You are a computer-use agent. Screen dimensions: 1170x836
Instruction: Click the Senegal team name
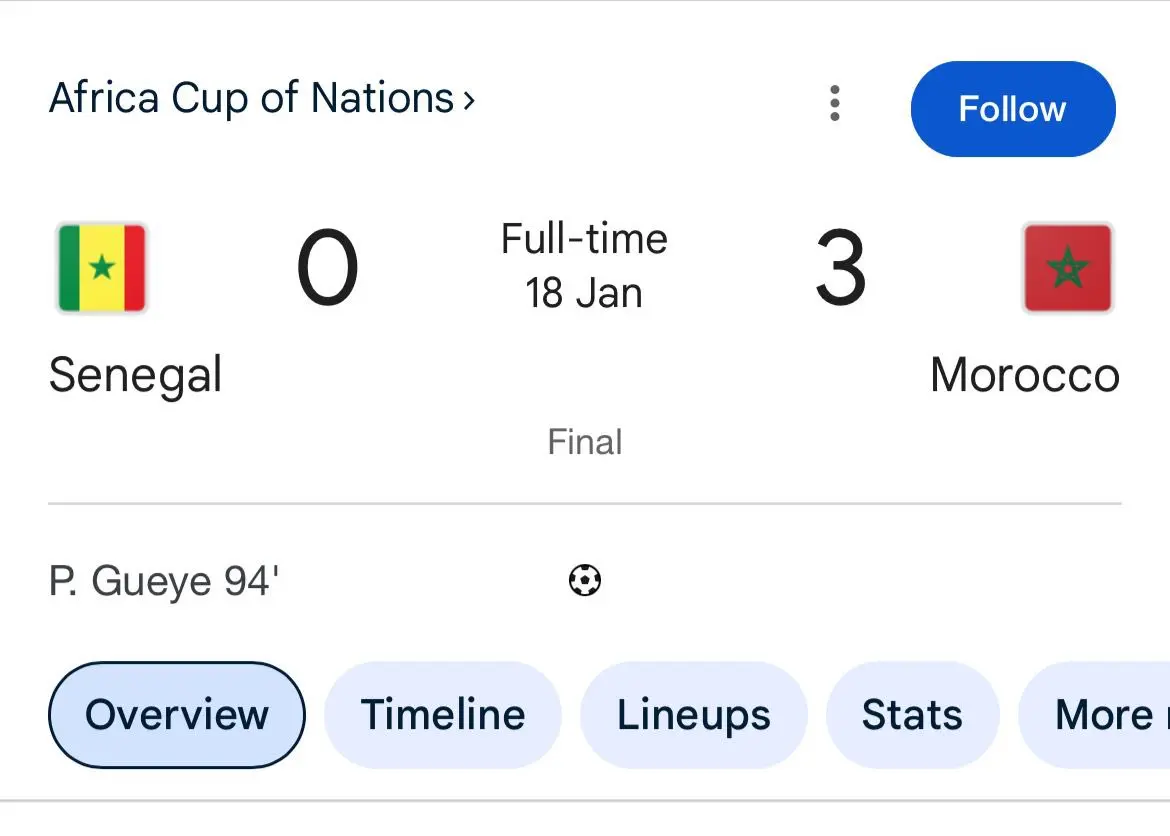135,376
